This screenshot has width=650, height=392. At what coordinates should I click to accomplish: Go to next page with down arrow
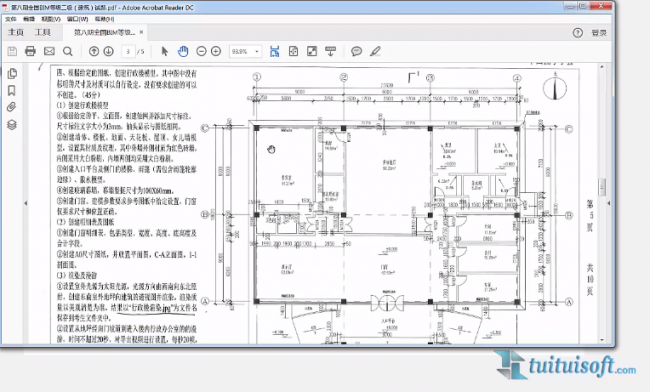109,51
